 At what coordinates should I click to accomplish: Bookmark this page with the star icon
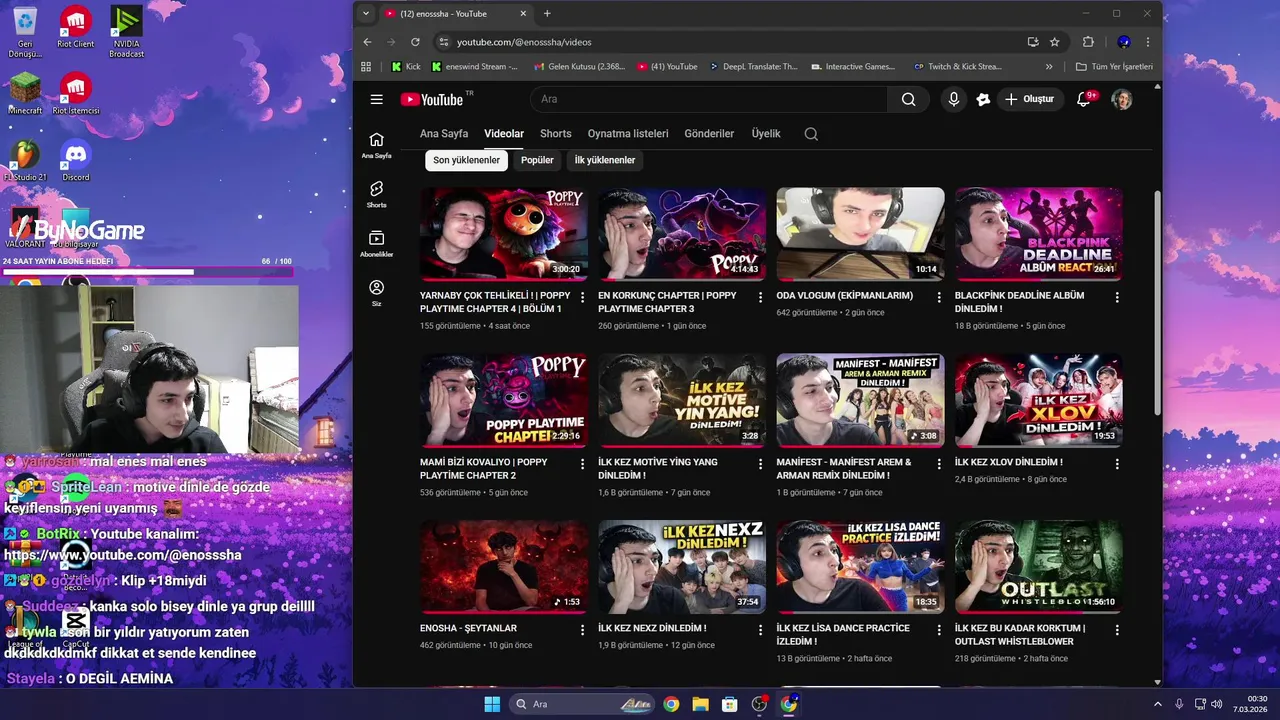(1054, 42)
